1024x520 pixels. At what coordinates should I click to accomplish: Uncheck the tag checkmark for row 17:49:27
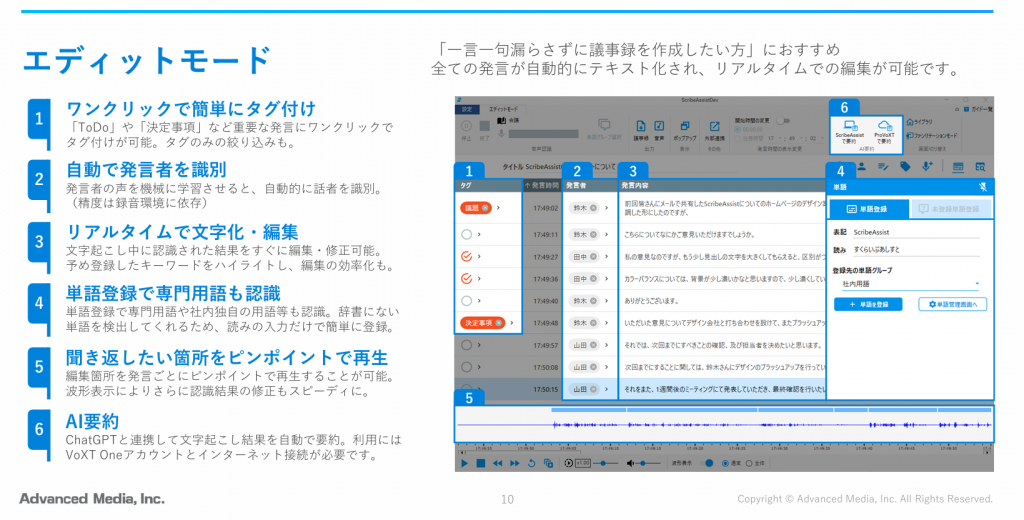point(466,257)
